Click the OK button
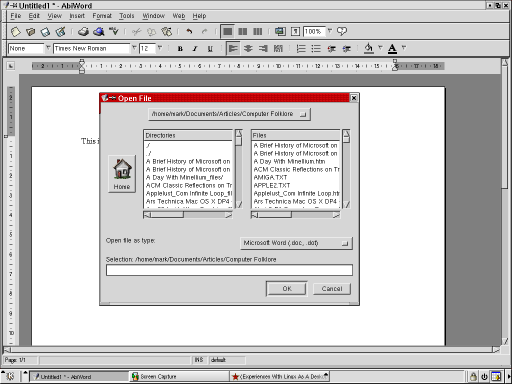This screenshot has width=512, height=384. pos(287,289)
